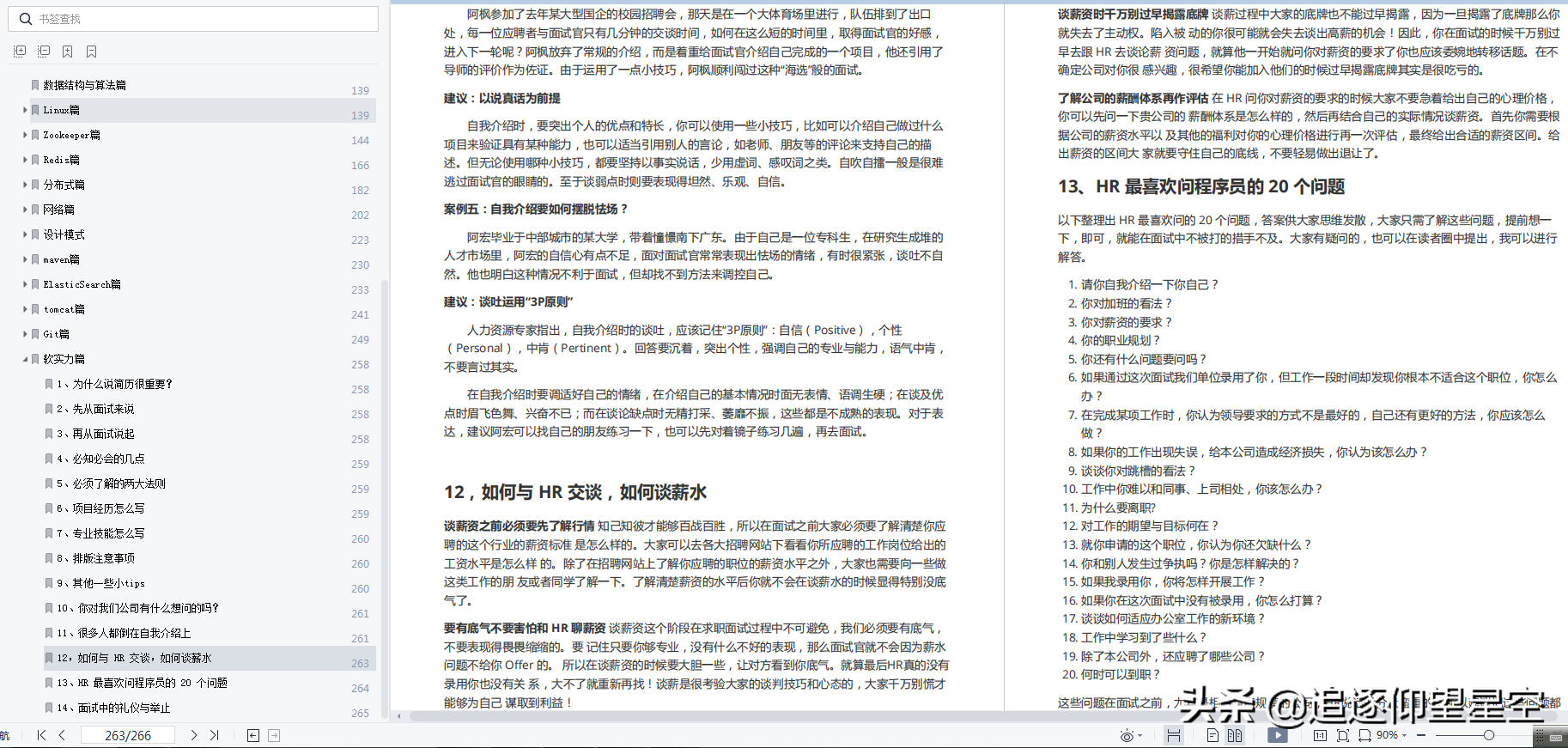
Task: Set zoom to actual size 1:1
Action: coord(1321,735)
